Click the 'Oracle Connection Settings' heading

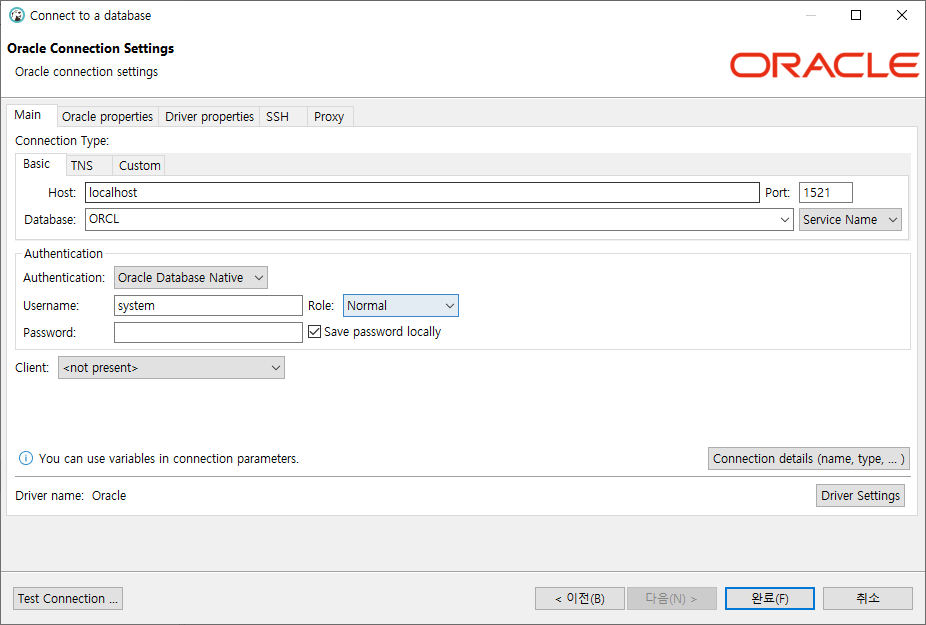pyautogui.click(x=90, y=48)
